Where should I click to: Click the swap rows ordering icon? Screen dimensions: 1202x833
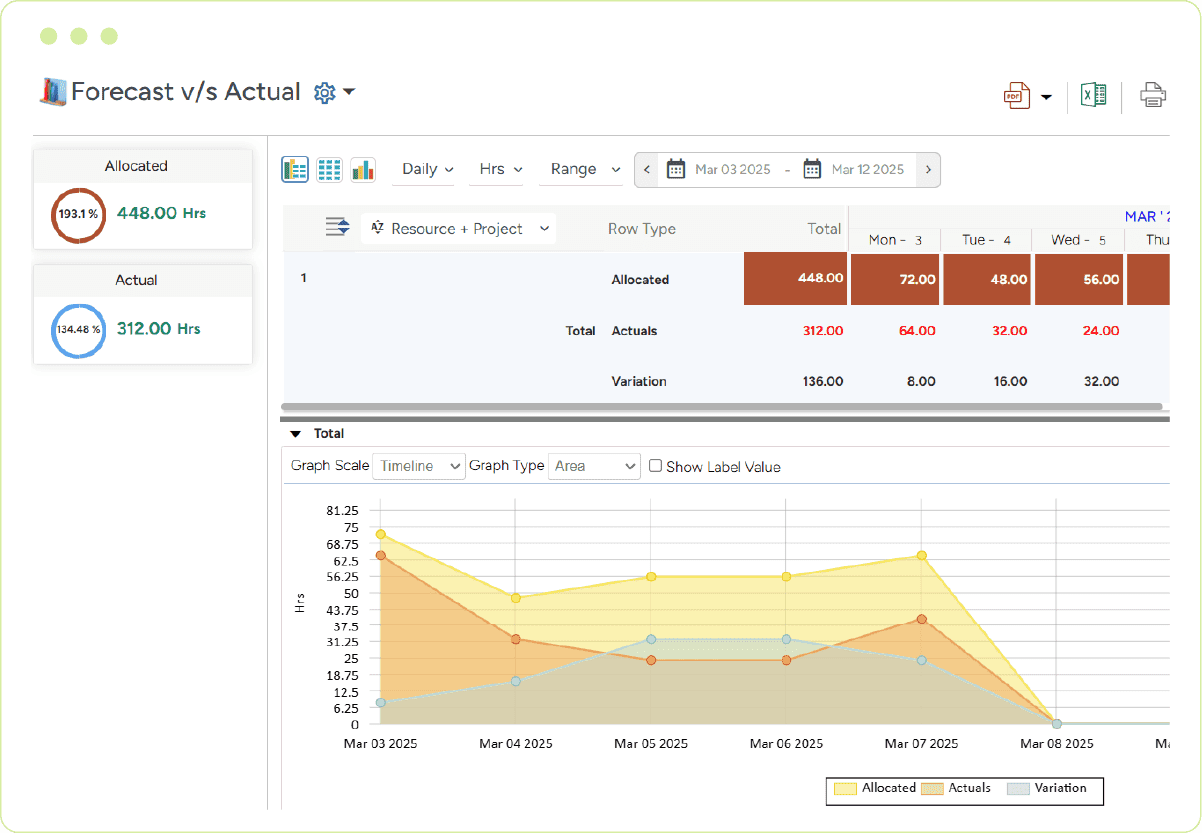(337, 228)
